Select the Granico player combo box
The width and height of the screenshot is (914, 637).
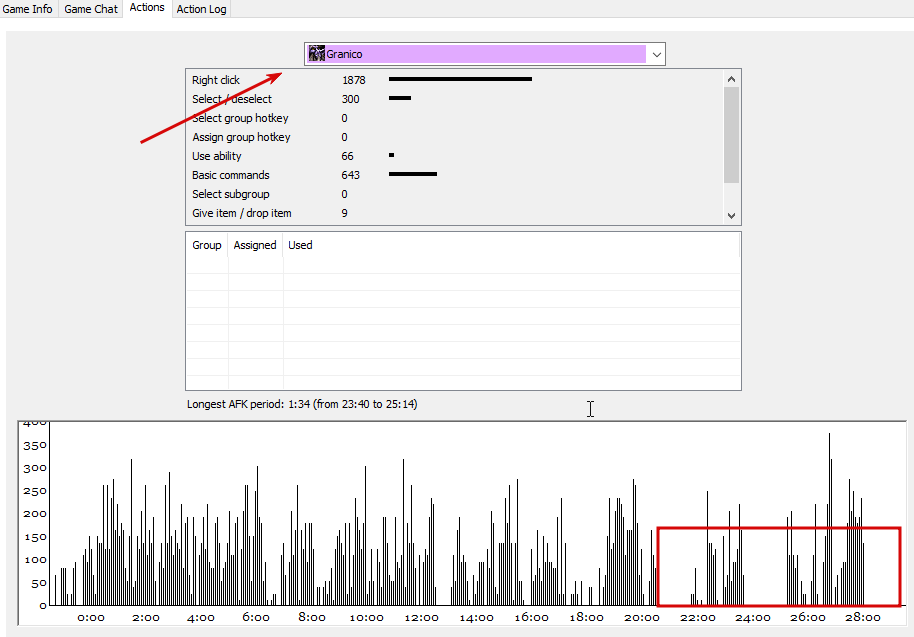click(484, 54)
